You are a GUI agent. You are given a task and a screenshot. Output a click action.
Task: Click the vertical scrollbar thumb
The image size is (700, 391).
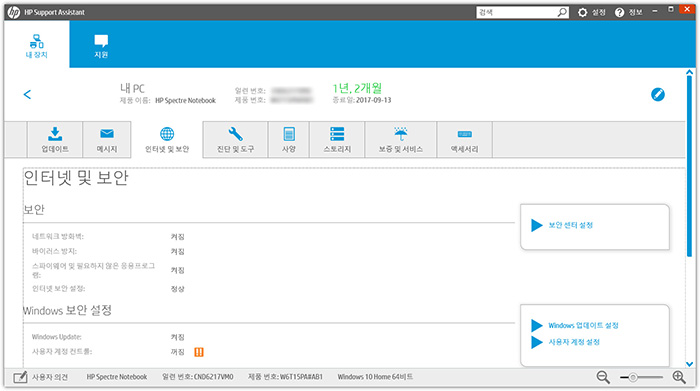(x=690, y=166)
